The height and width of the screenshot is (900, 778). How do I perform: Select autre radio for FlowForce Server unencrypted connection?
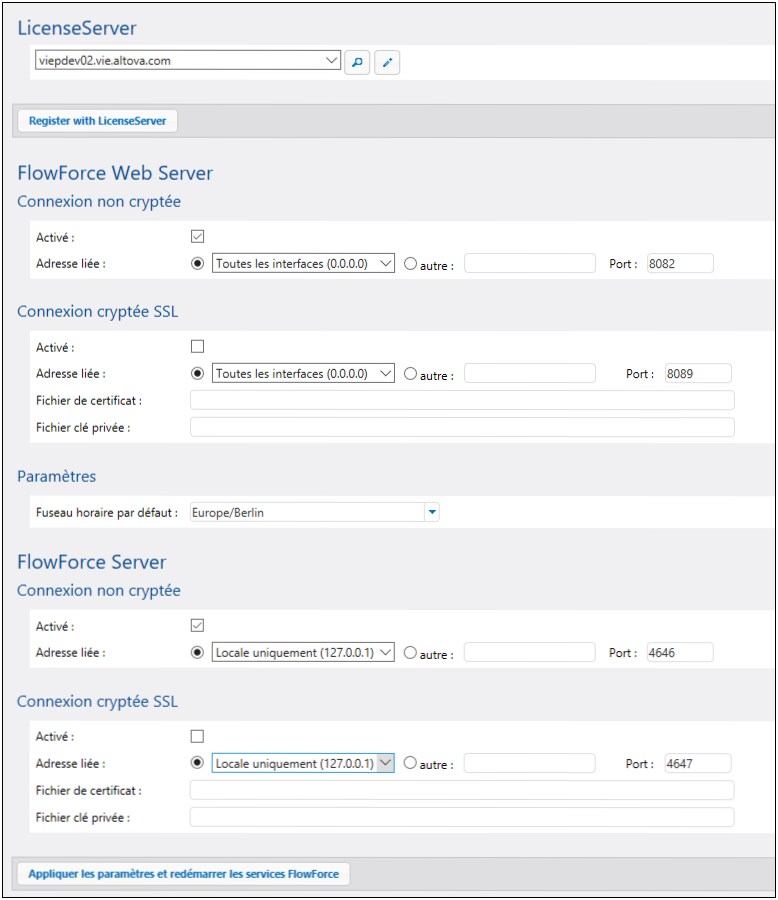pos(410,653)
